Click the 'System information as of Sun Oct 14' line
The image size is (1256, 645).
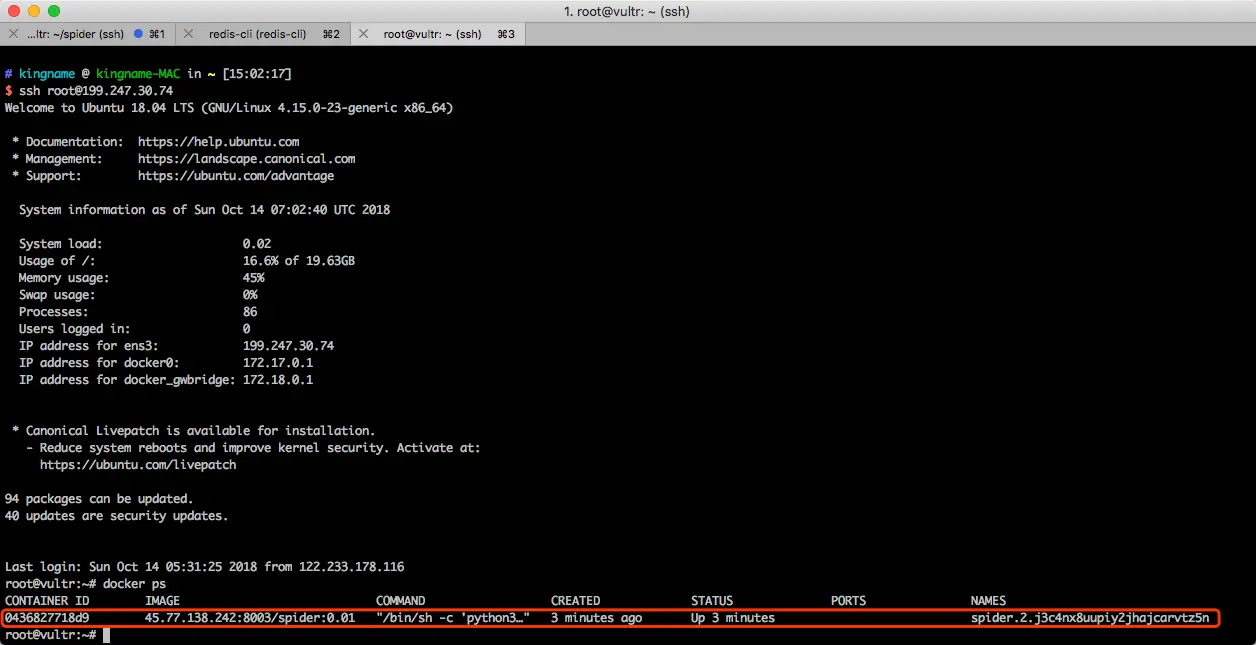[x=204, y=210]
